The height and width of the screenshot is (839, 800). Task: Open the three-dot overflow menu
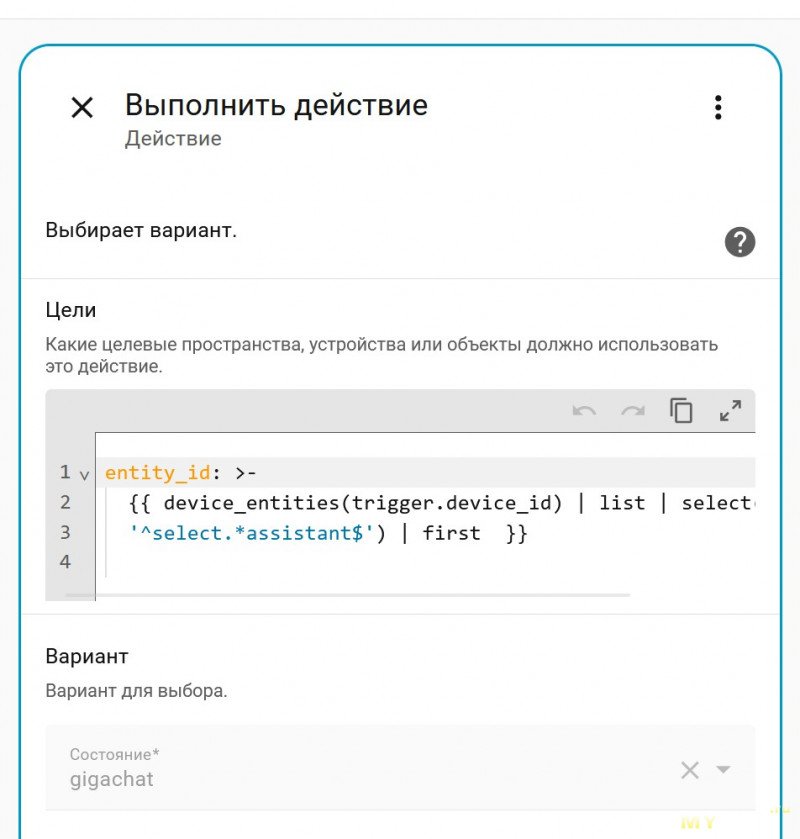tap(717, 108)
